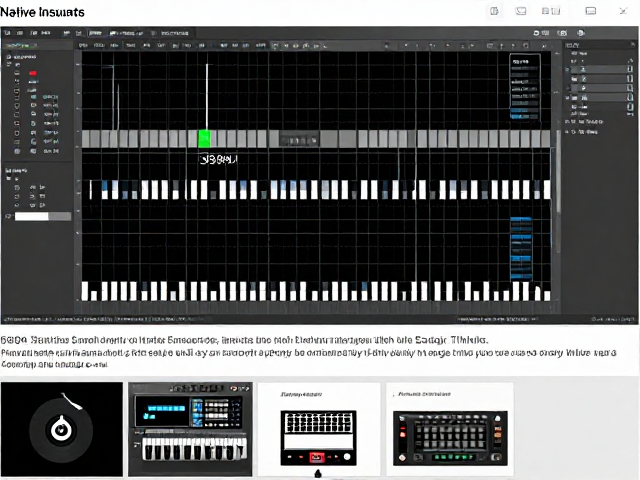Click the Native window title text

42,12
